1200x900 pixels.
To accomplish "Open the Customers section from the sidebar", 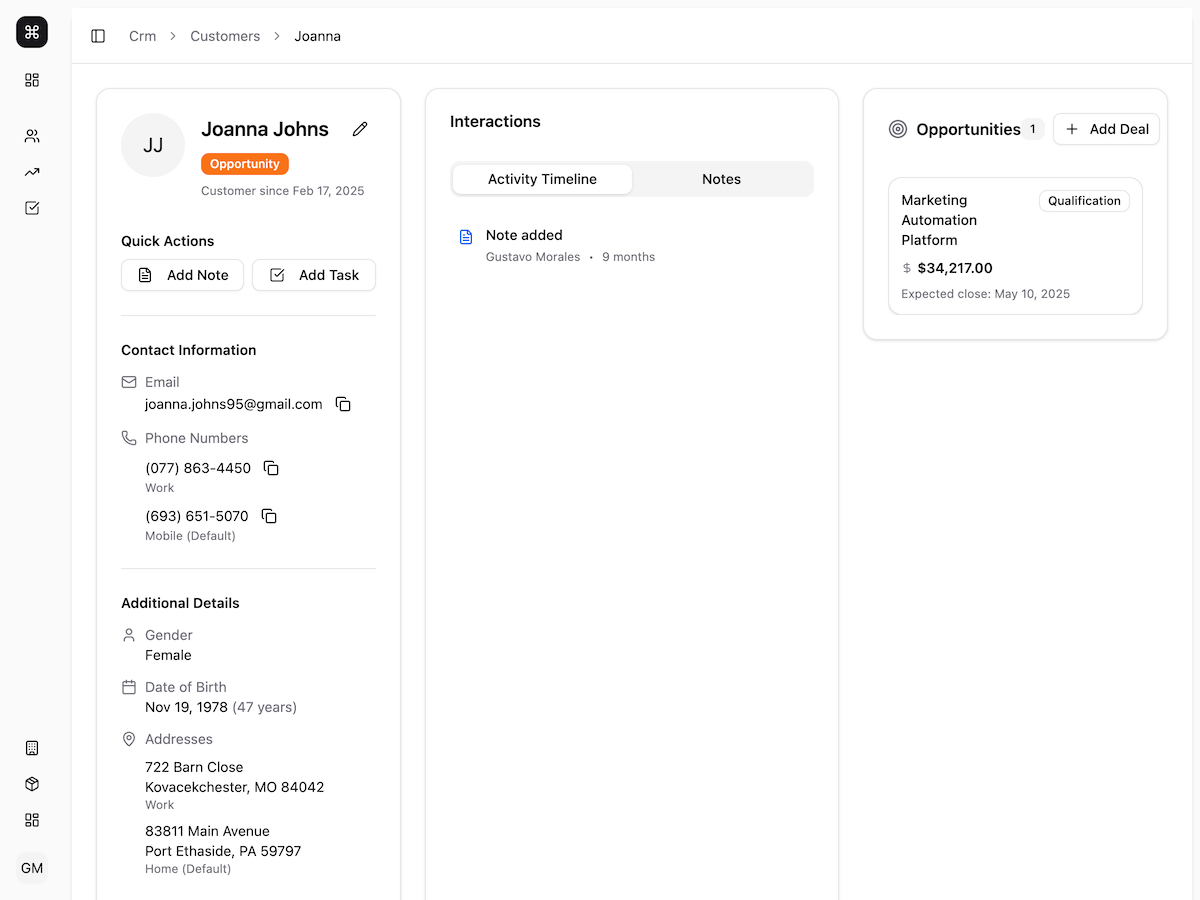I will (x=31, y=135).
